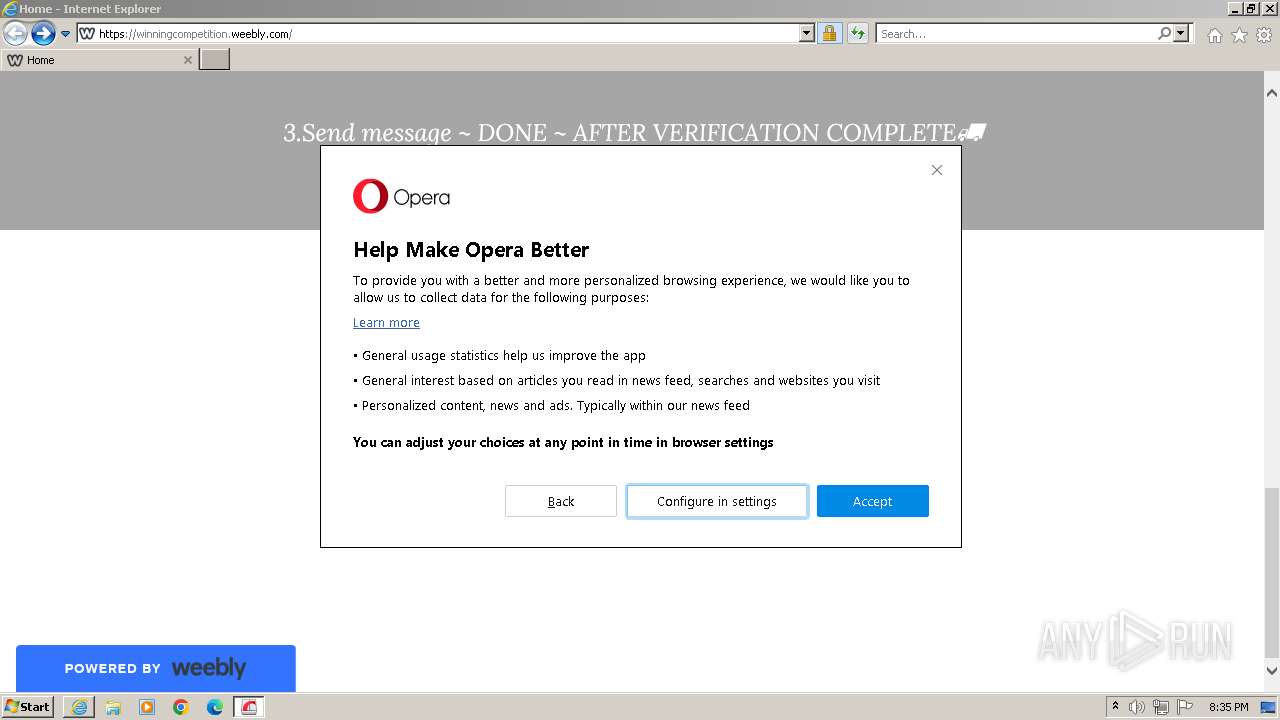Open the Tools gear menu
1280x720 pixels.
(x=1264, y=35)
